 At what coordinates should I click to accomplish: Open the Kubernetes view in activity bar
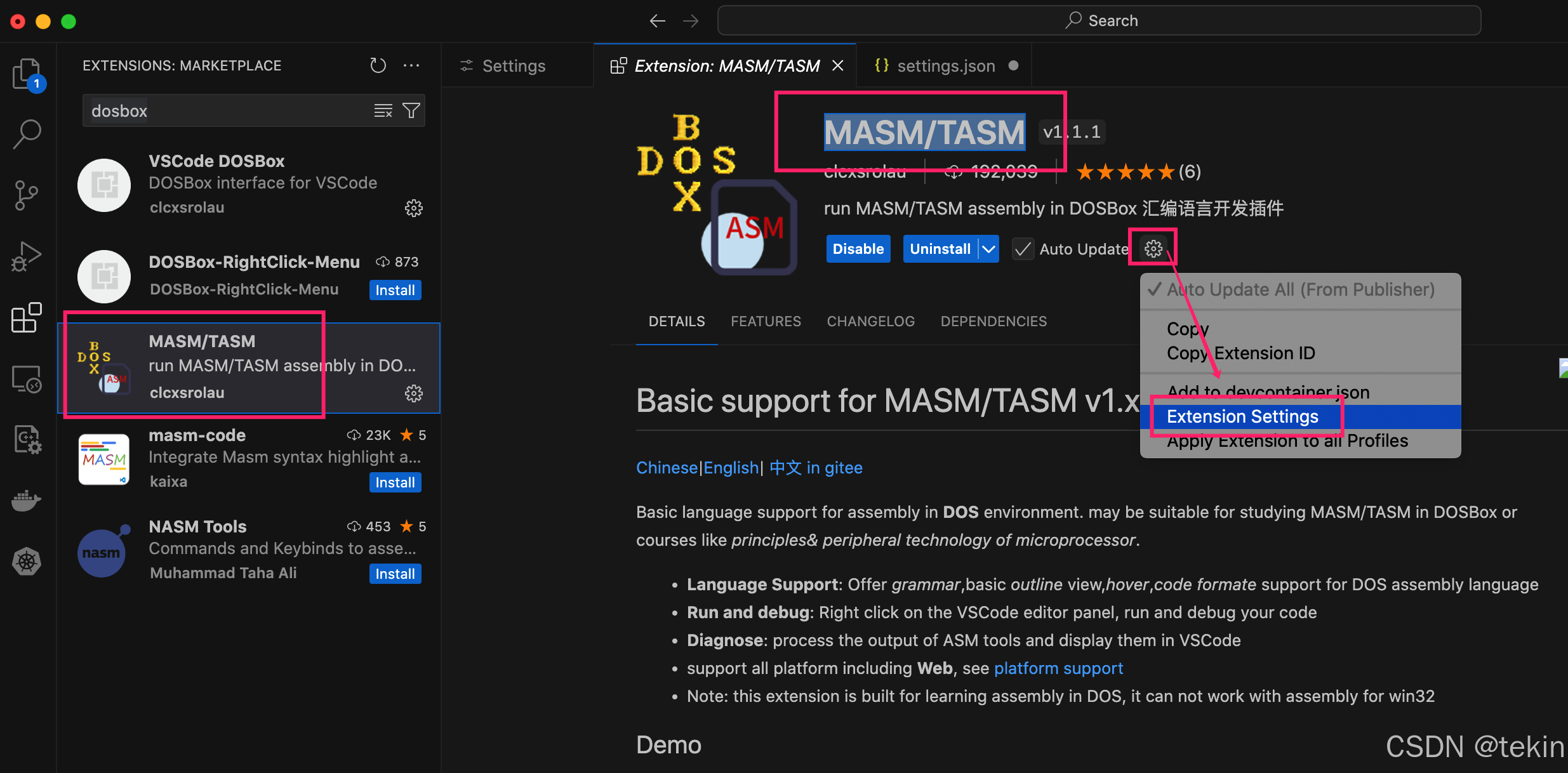(x=27, y=562)
